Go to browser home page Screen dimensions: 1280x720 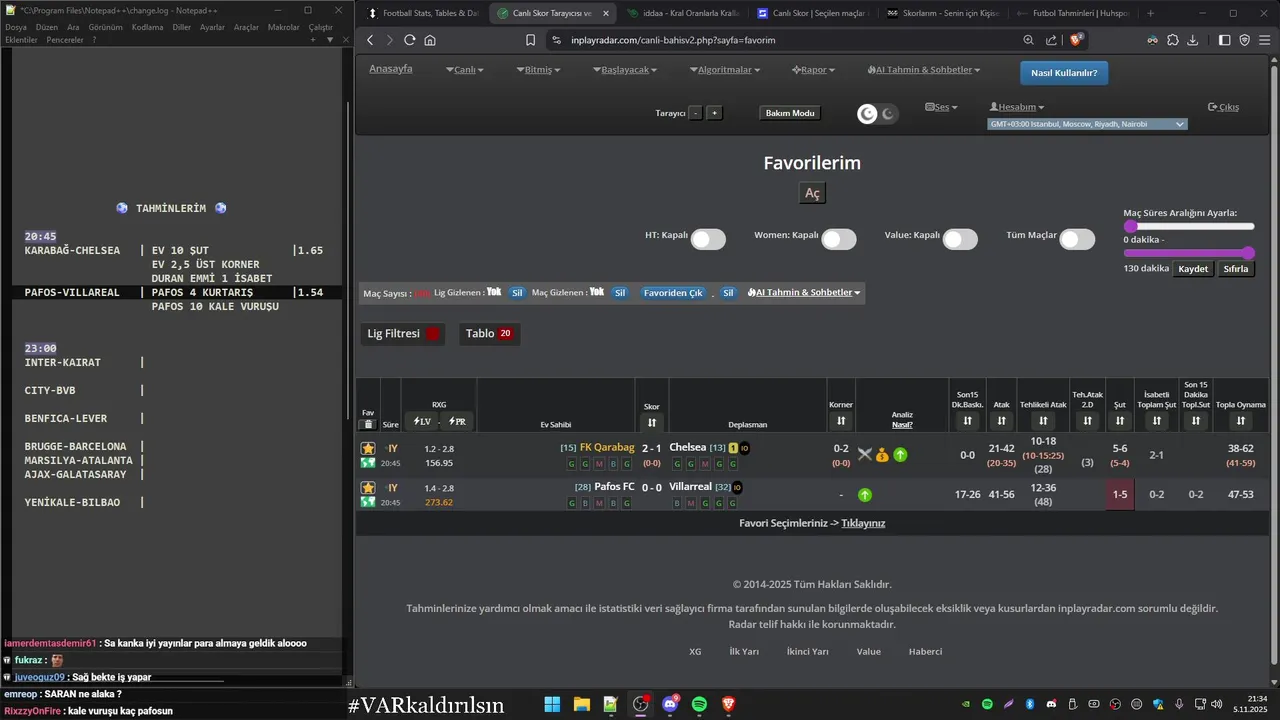point(430,40)
